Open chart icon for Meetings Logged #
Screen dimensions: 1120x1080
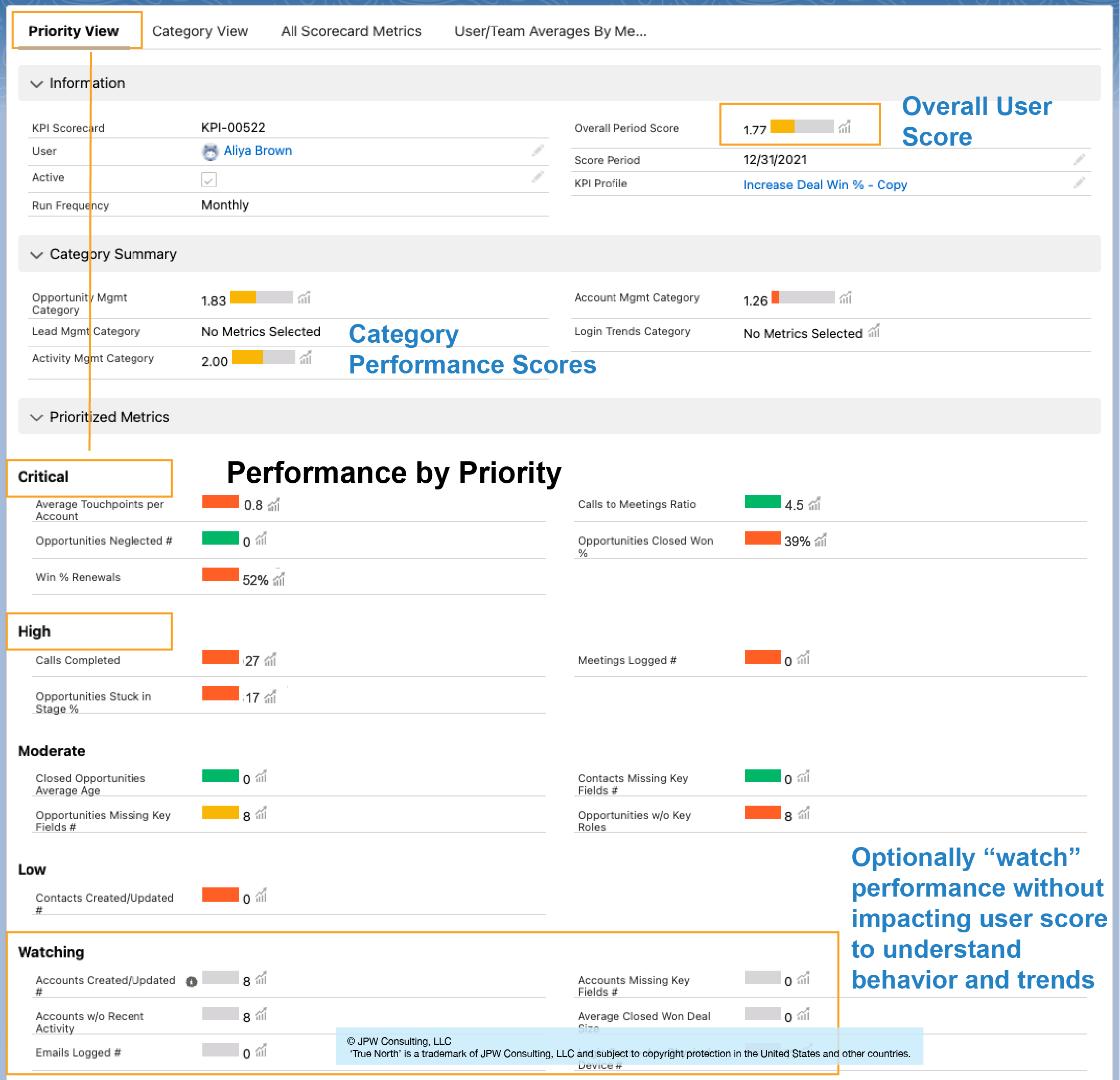(803, 658)
